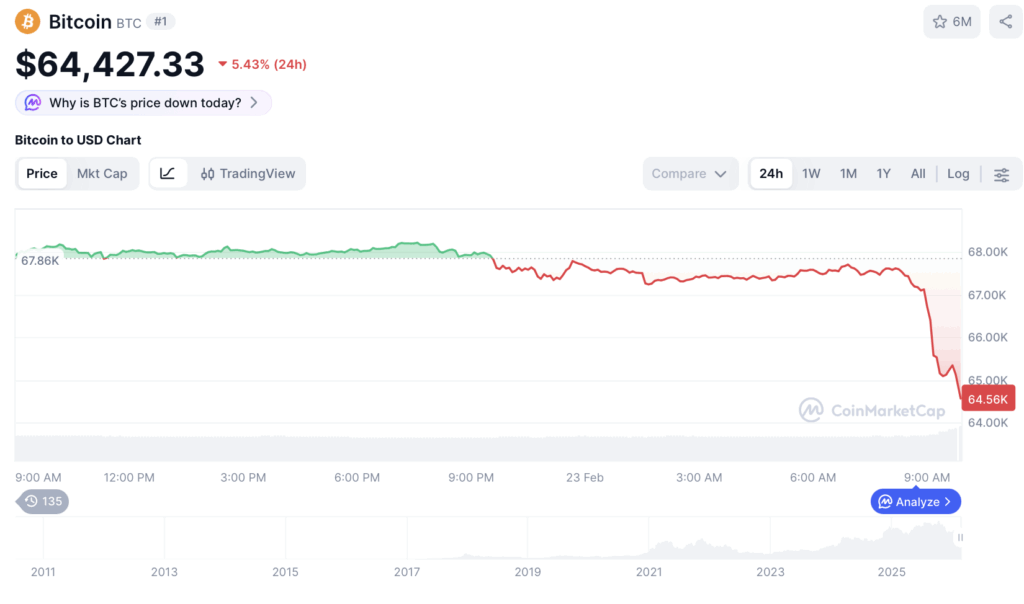Switch to Mkt Cap tab
Screen dimensions: 1024x604
[x=102, y=174]
